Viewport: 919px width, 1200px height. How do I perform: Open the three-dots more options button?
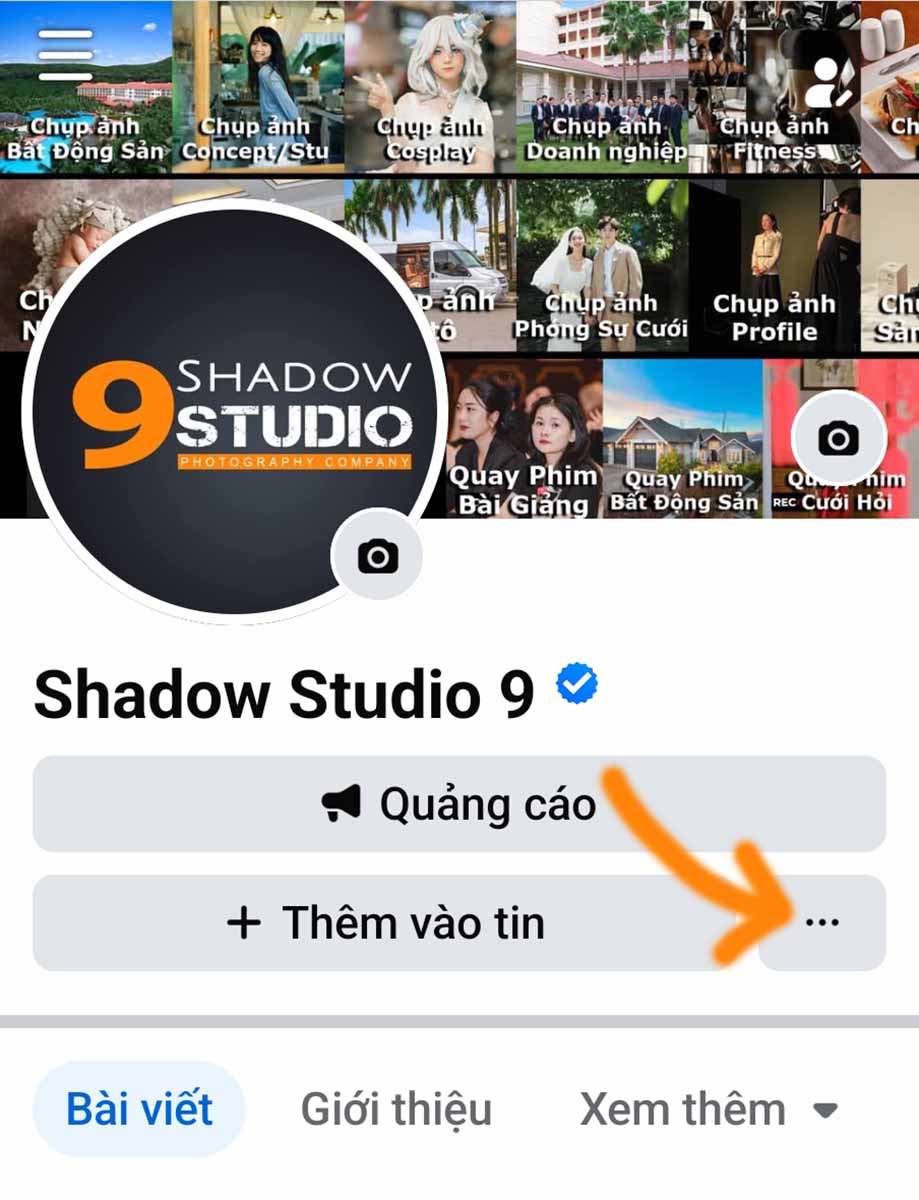pos(822,923)
